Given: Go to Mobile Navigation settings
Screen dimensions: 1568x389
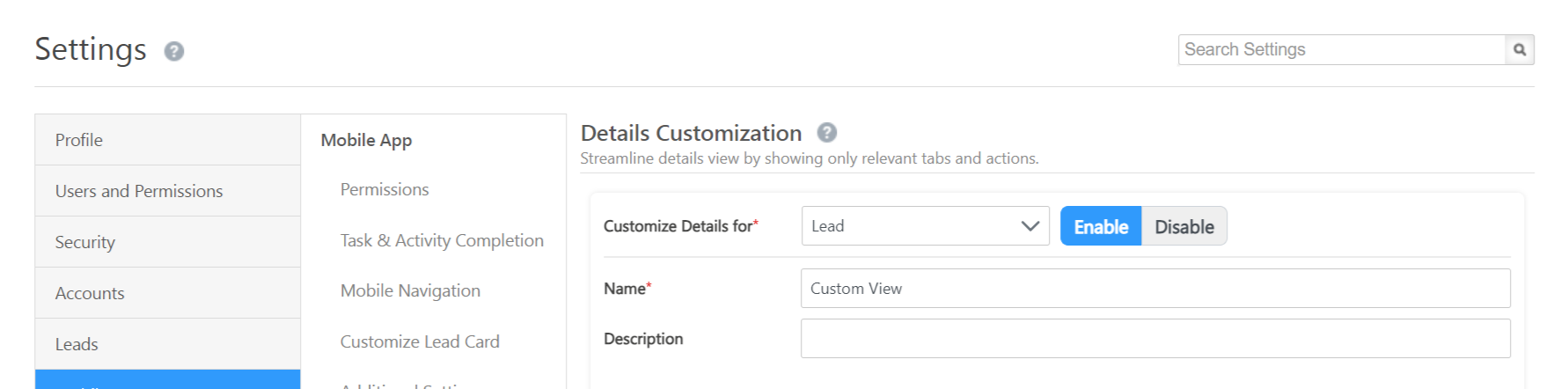Looking at the screenshot, I should [x=410, y=290].
